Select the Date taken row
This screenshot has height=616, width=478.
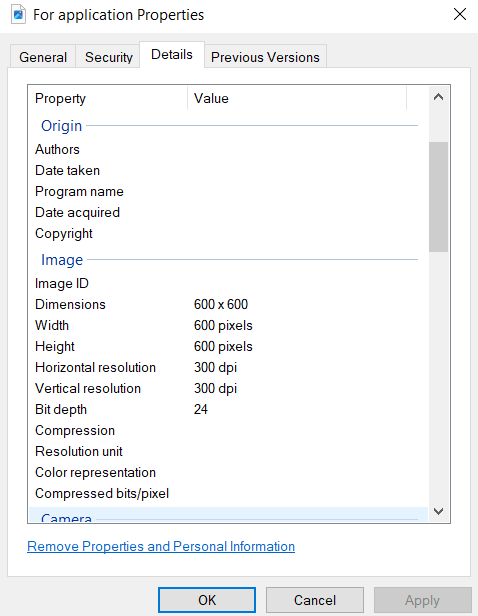point(228,170)
